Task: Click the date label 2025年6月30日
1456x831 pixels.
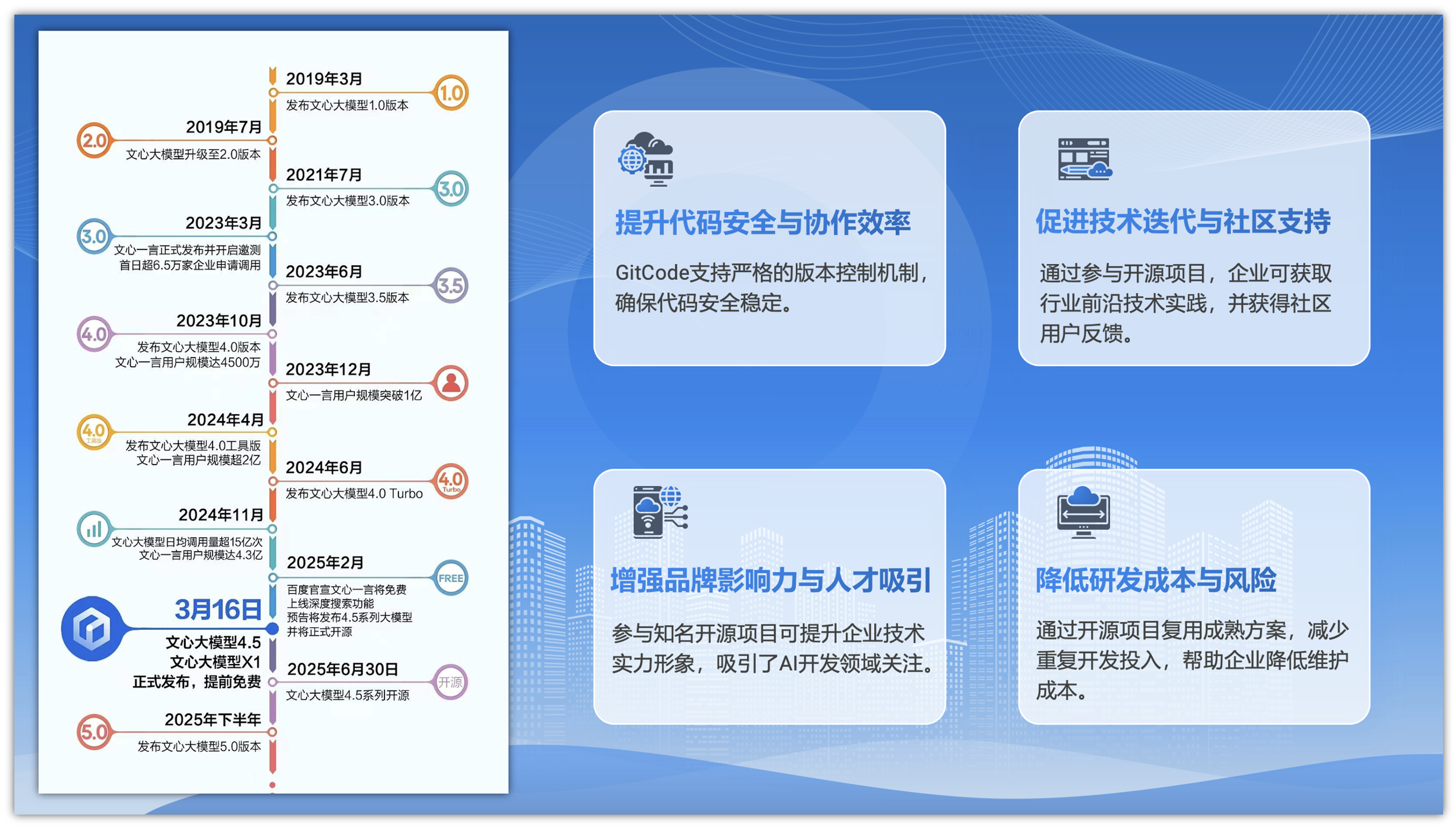Action: 342,669
